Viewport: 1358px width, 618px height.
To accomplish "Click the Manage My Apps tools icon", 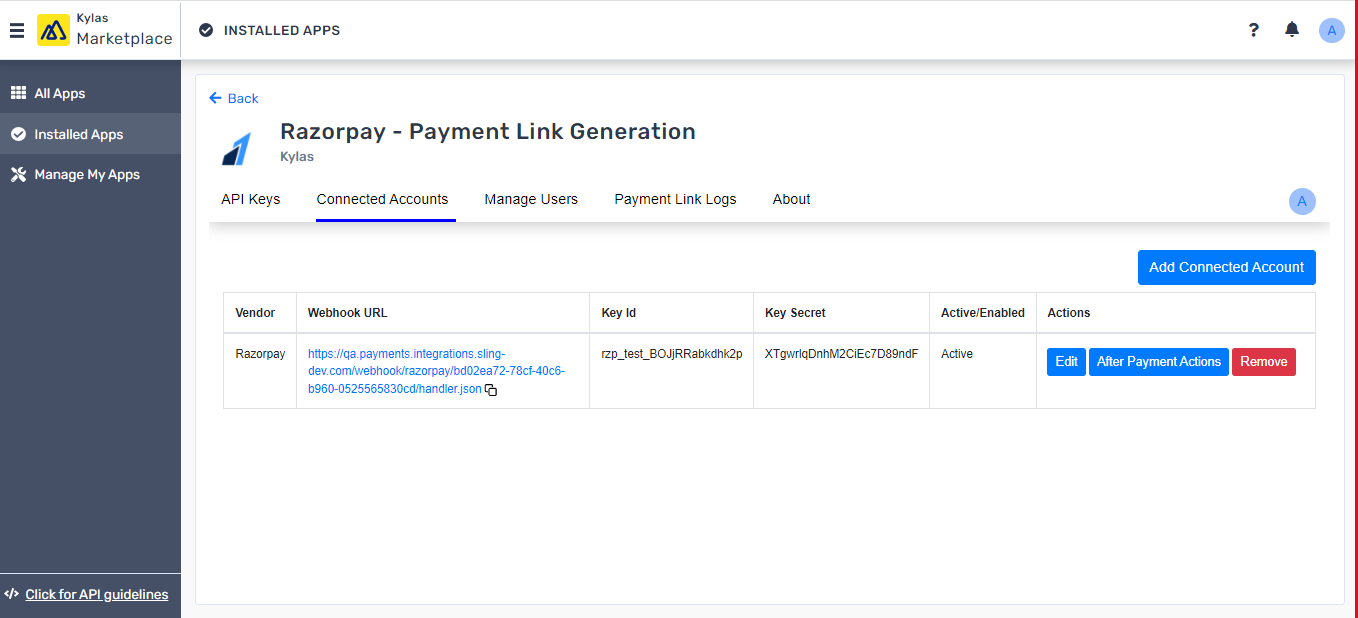I will (x=18, y=174).
